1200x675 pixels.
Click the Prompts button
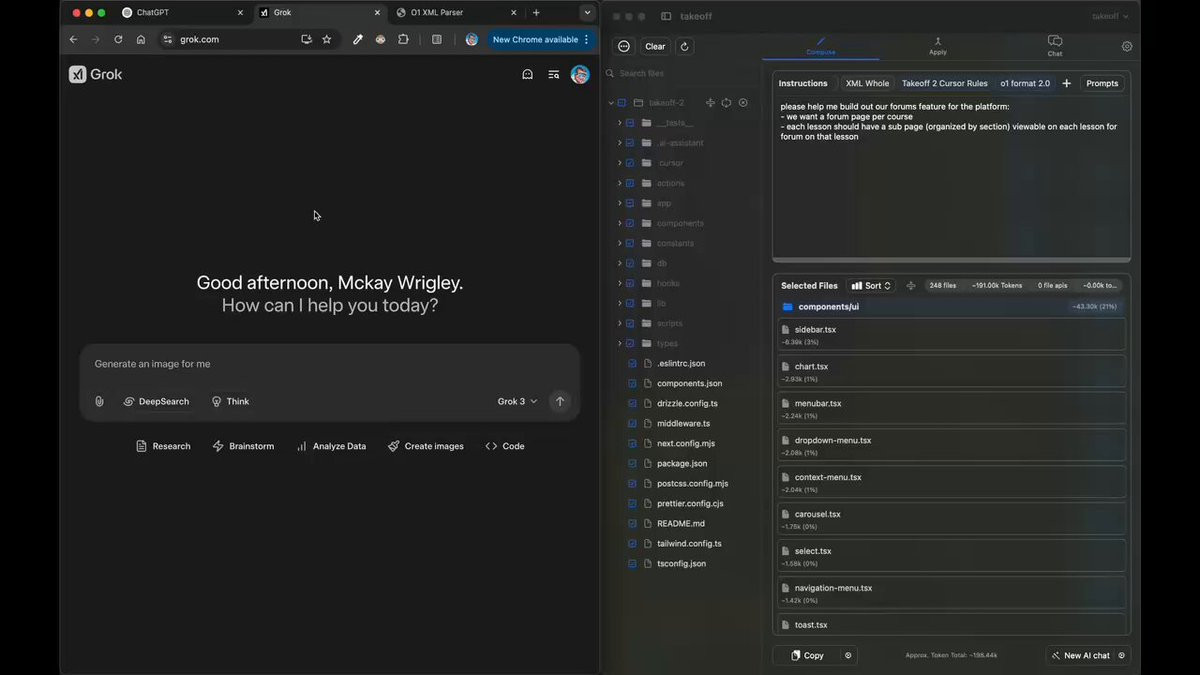1102,83
